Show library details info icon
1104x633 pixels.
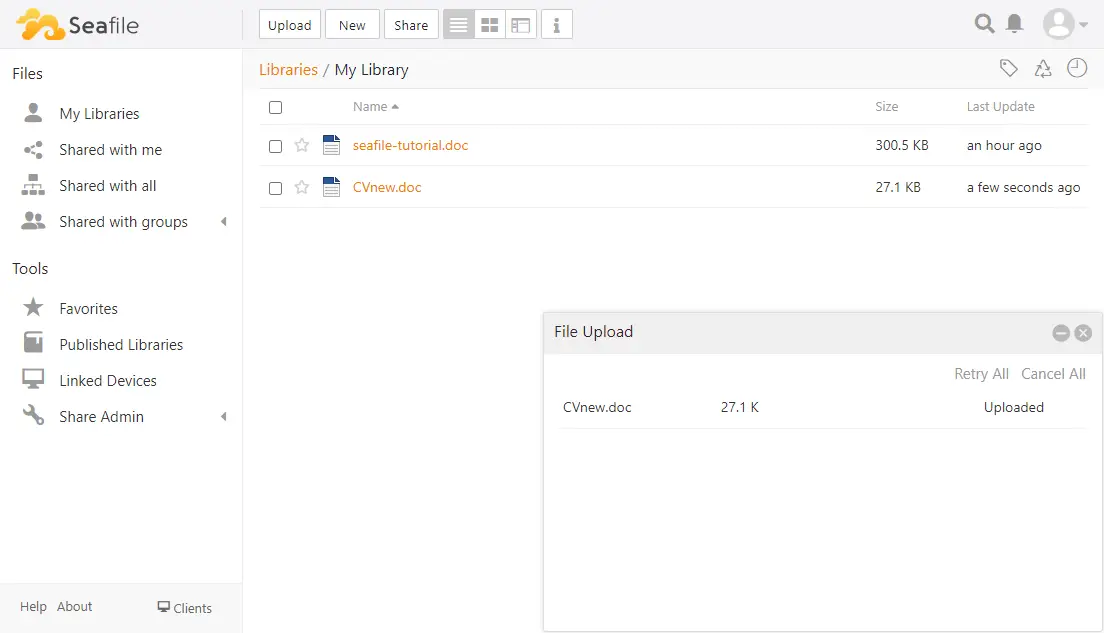point(556,25)
